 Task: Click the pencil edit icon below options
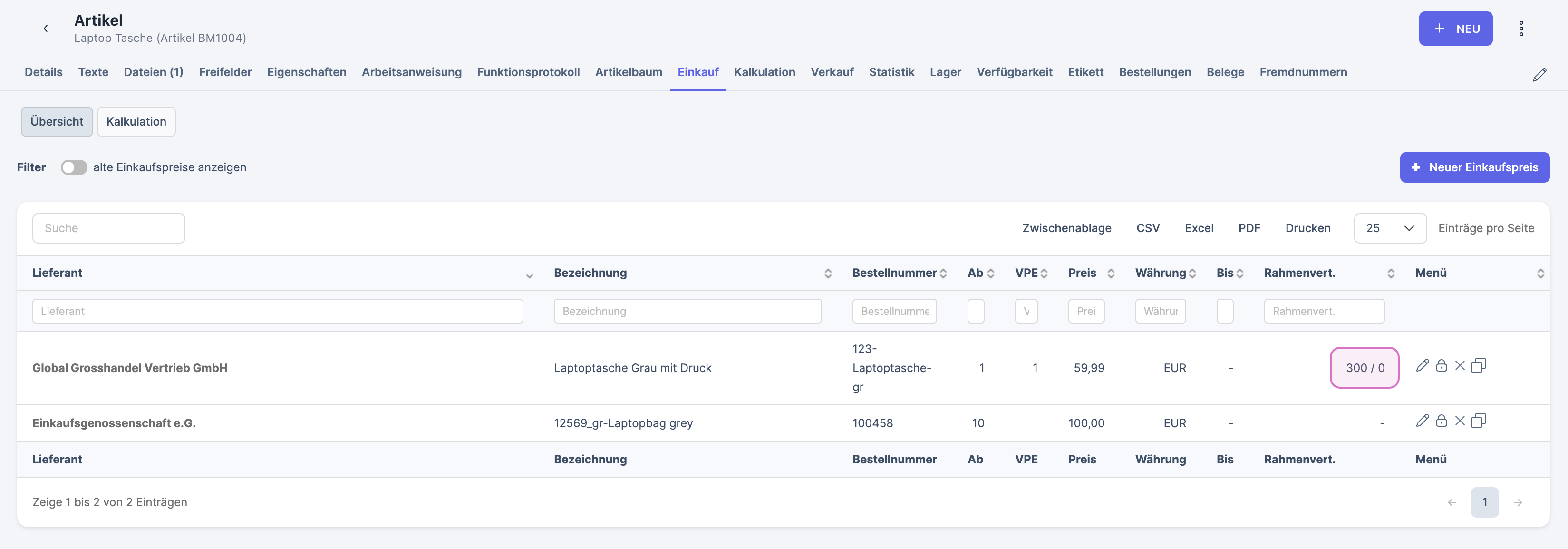1539,75
